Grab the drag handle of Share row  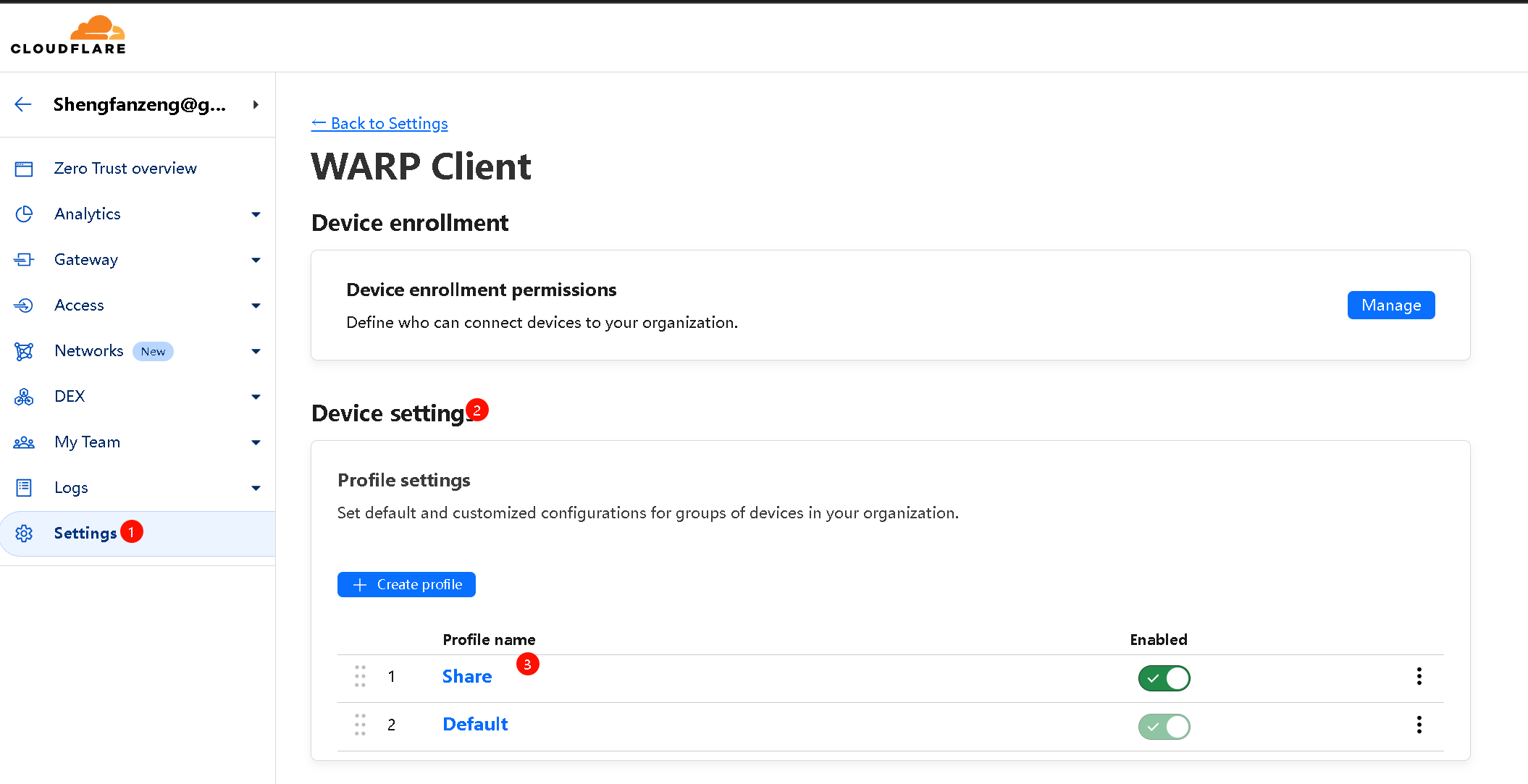360,676
